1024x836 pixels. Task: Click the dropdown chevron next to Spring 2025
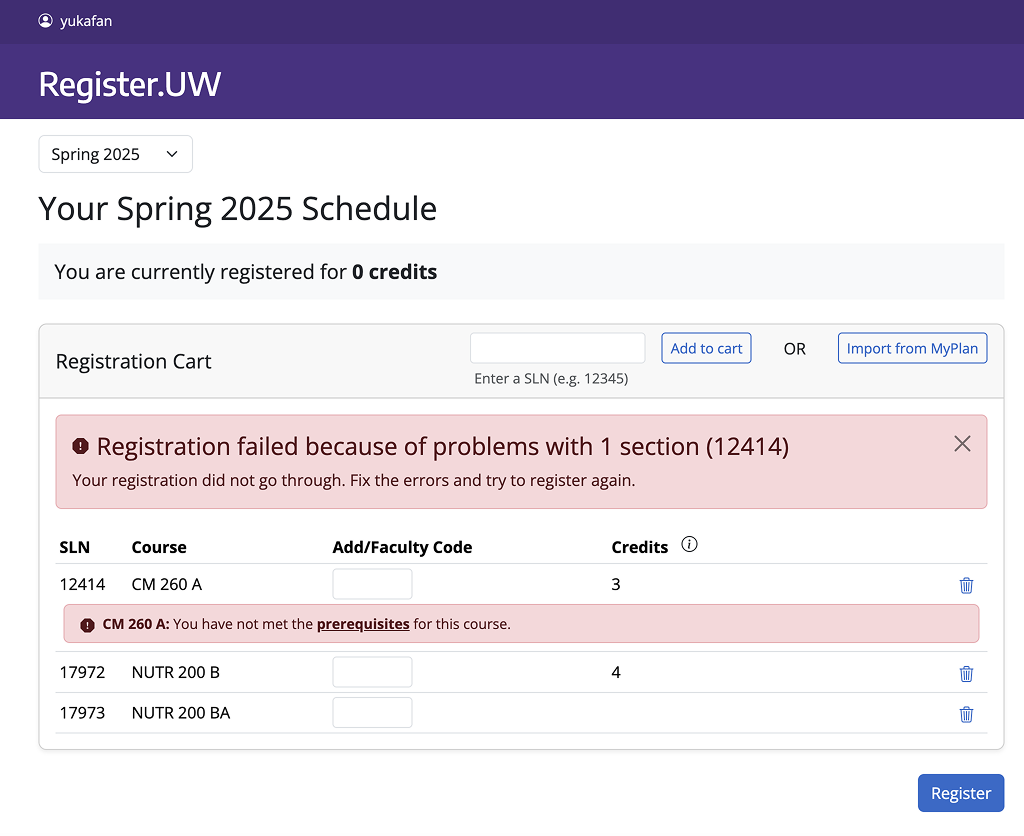coord(172,154)
